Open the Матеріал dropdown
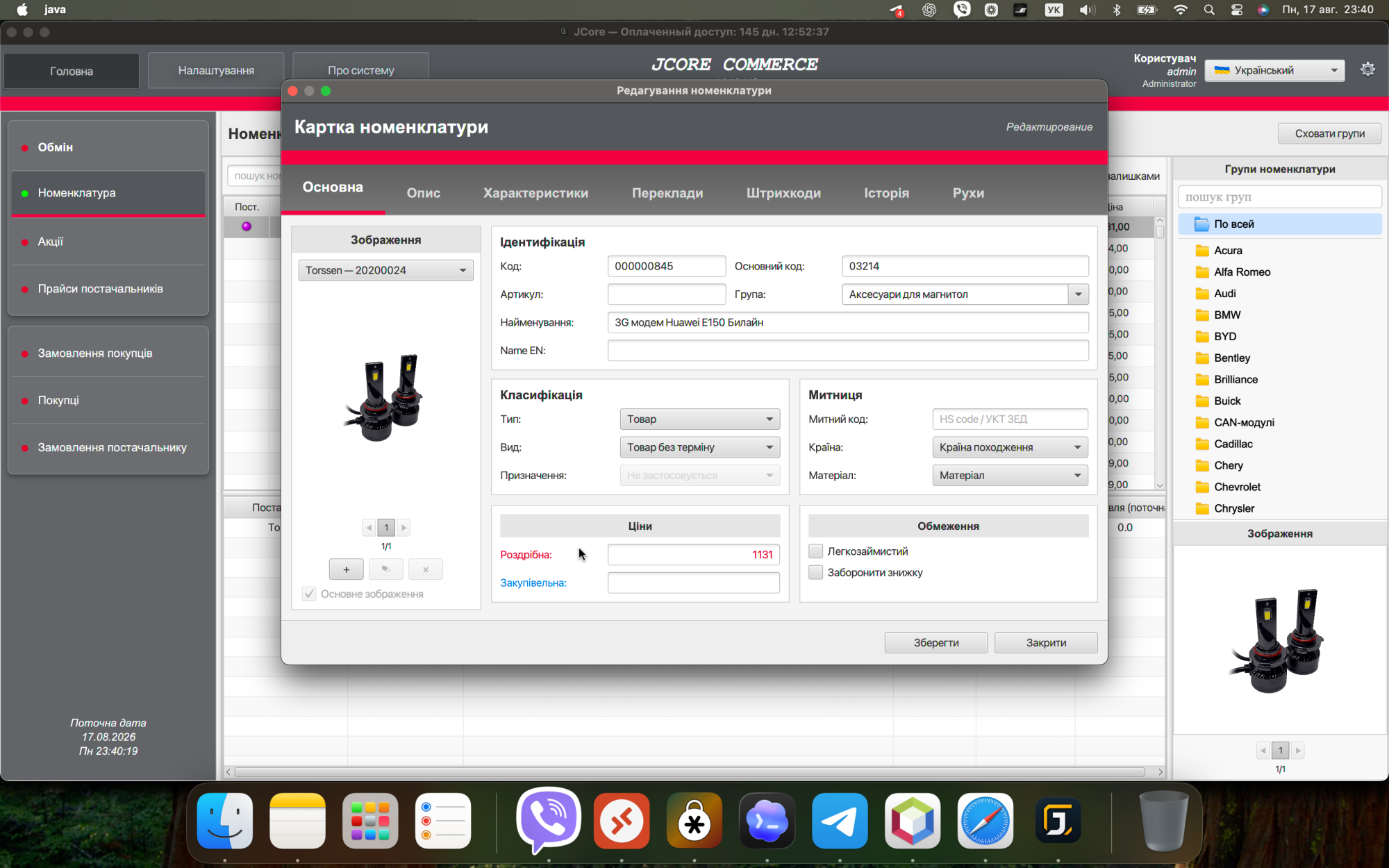The width and height of the screenshot is (1389, 868). click(1010, 476)
